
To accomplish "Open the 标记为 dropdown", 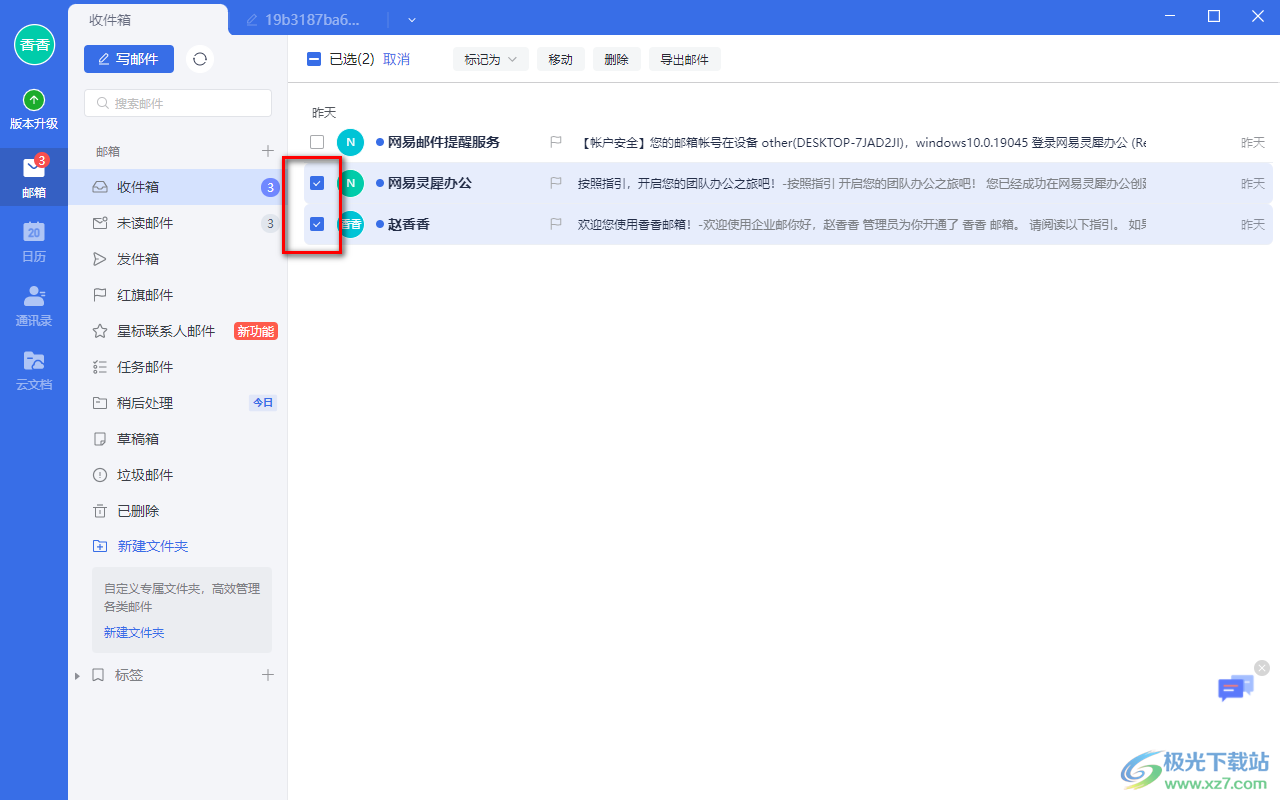I will click(x=491, y=59).
